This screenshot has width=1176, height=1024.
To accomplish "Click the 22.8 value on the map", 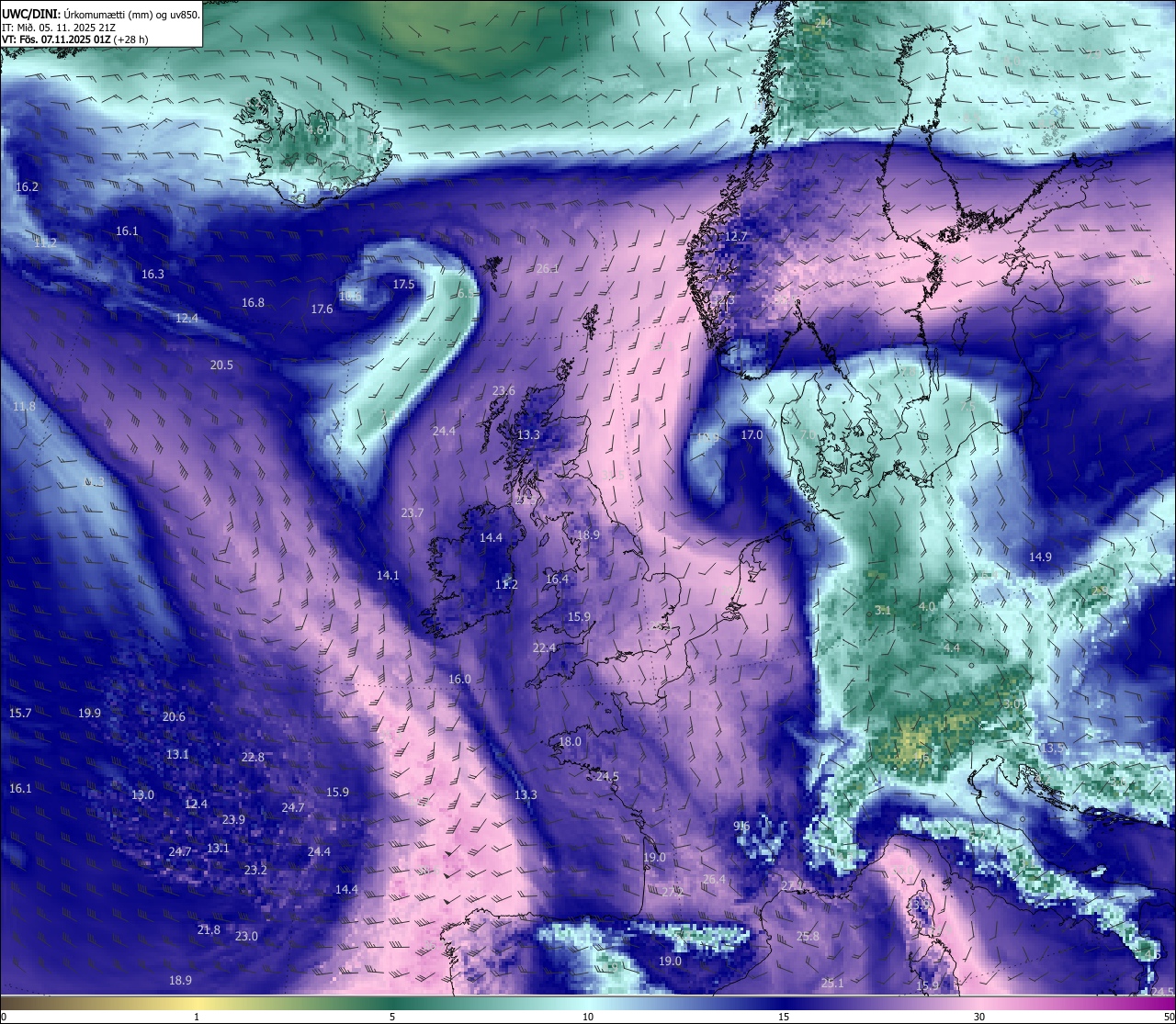I will [253, 757].
